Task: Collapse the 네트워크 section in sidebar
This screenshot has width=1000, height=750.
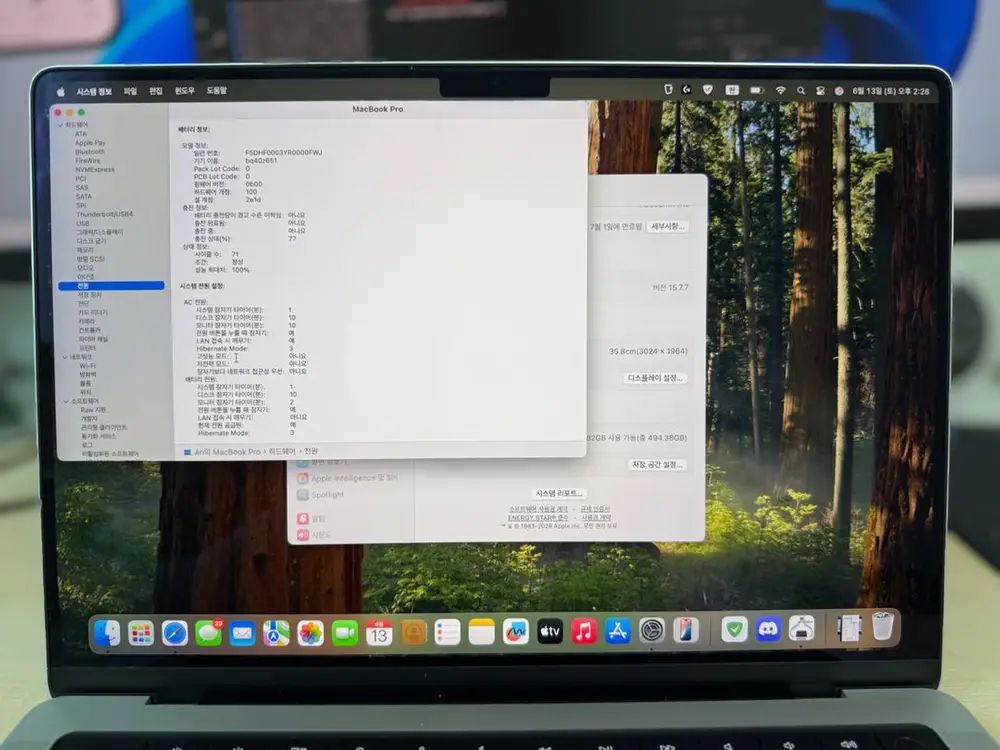Action: [x=65, y=357]
